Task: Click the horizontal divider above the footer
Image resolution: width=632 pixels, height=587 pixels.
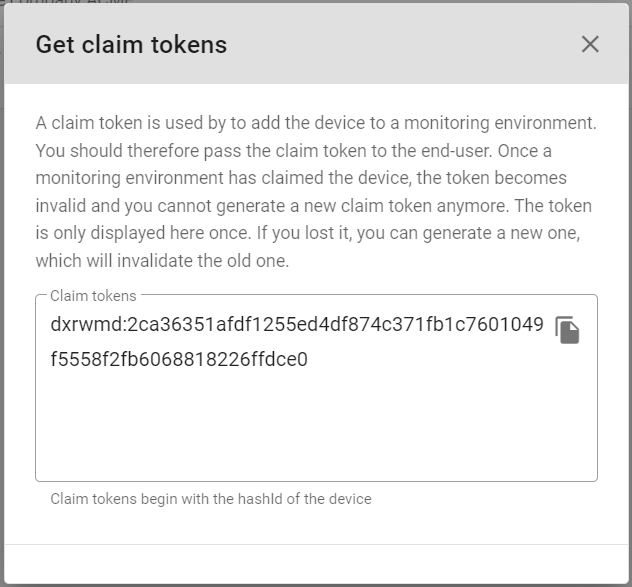Action: (316, 545)
